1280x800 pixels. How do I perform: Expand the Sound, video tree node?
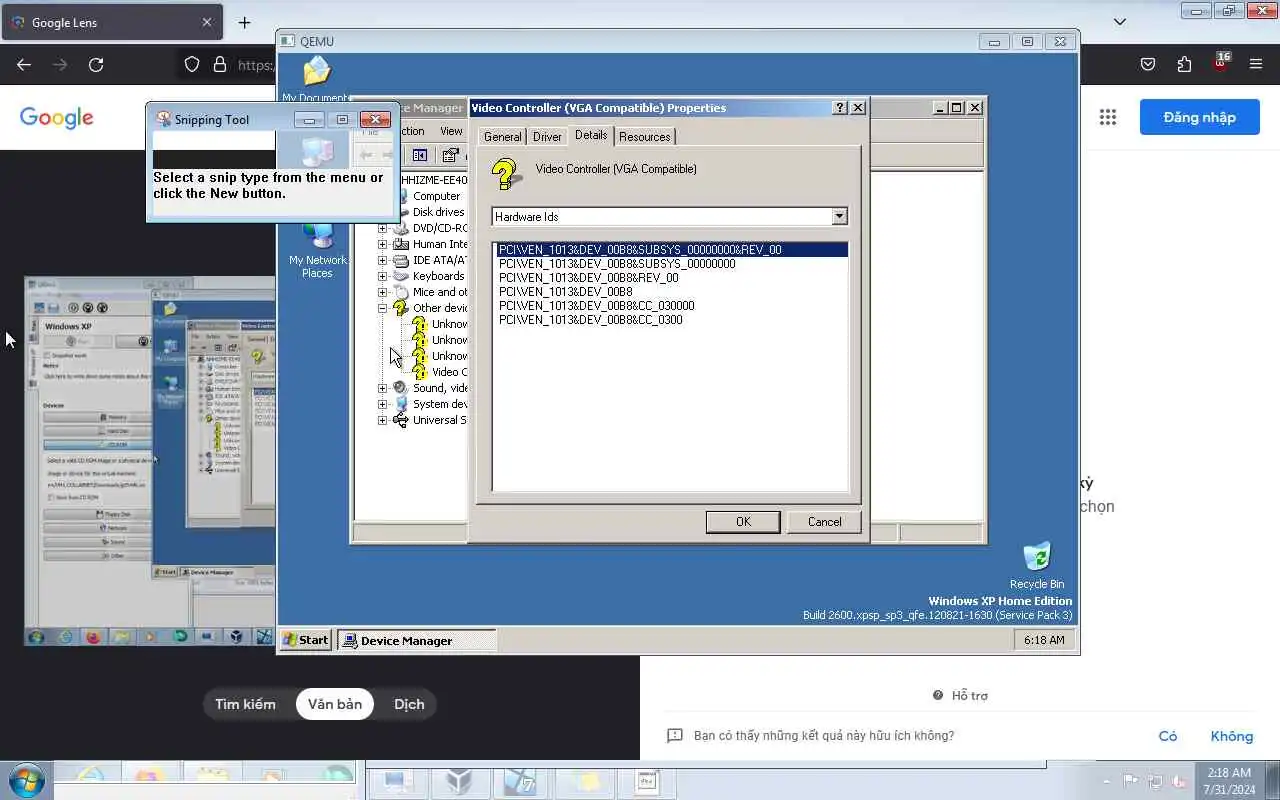tap(383, 388)
